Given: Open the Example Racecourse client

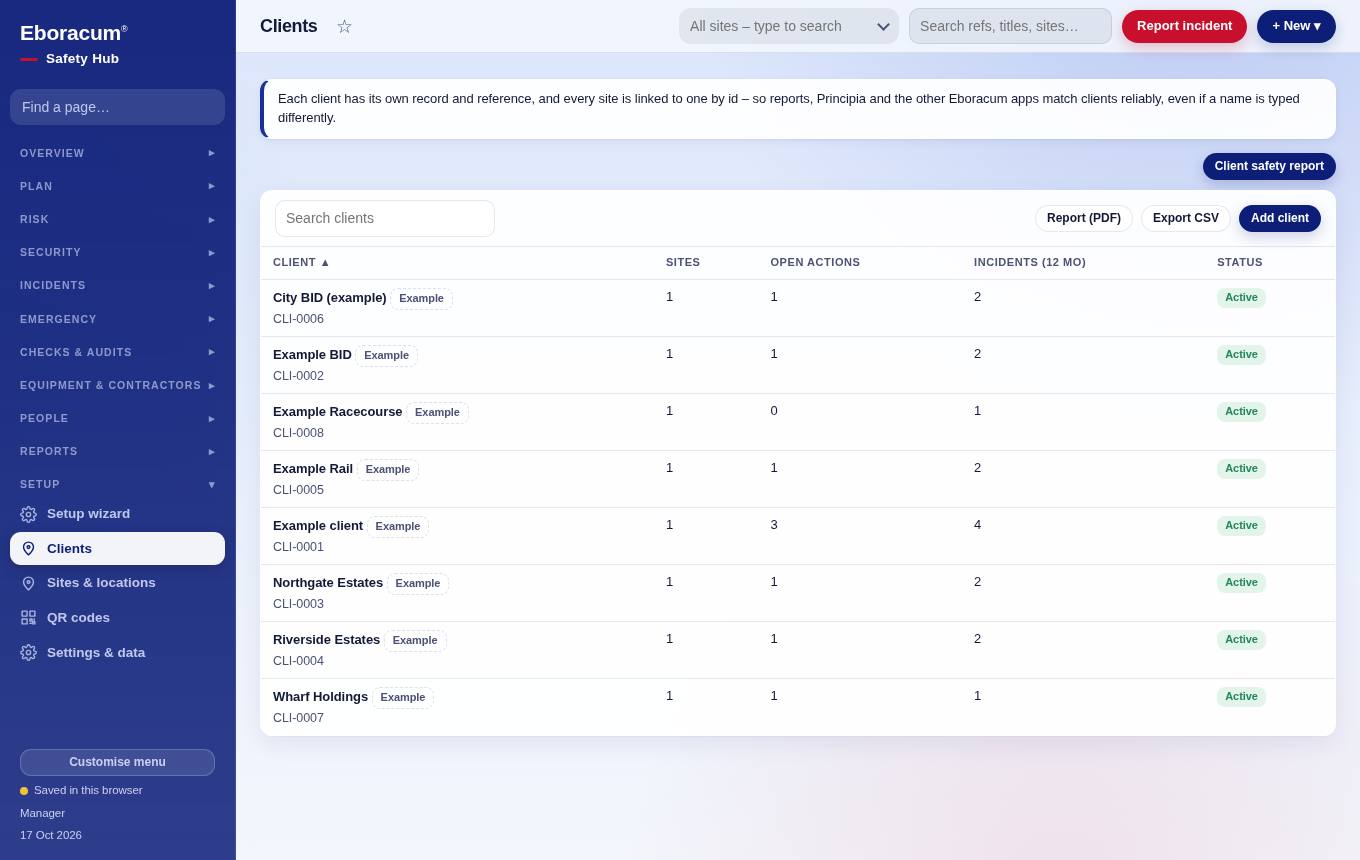Looking at the screenshot, I should click(338, 412).
